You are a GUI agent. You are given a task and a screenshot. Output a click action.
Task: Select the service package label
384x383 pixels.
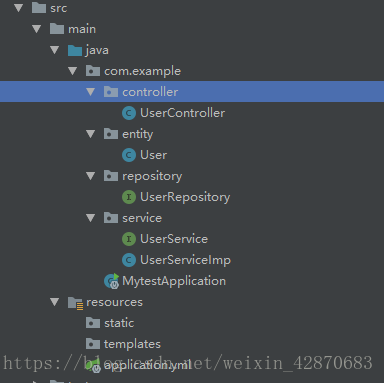coord(142,218)
